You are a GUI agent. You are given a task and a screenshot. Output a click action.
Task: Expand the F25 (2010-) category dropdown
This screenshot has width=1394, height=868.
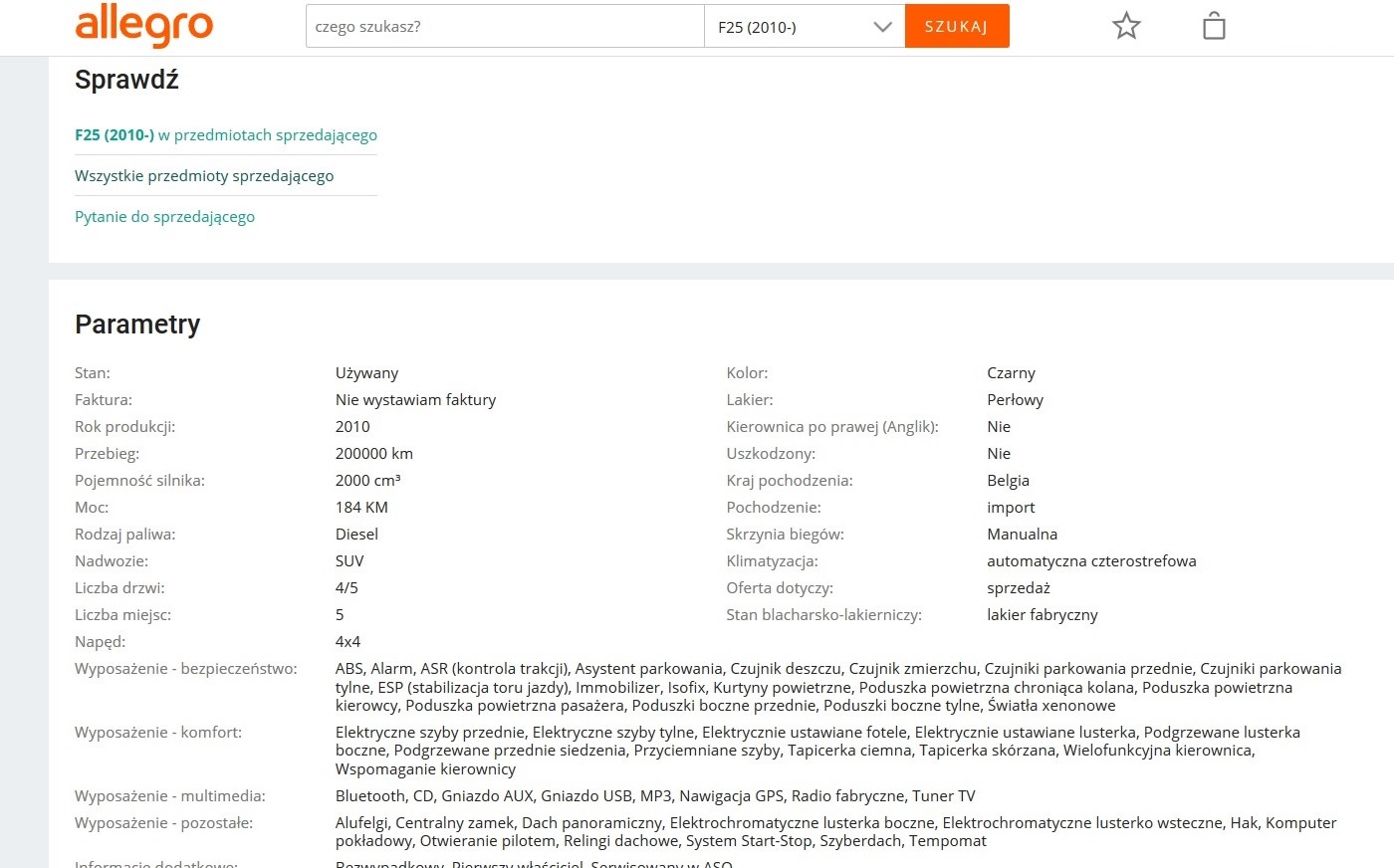805,27
